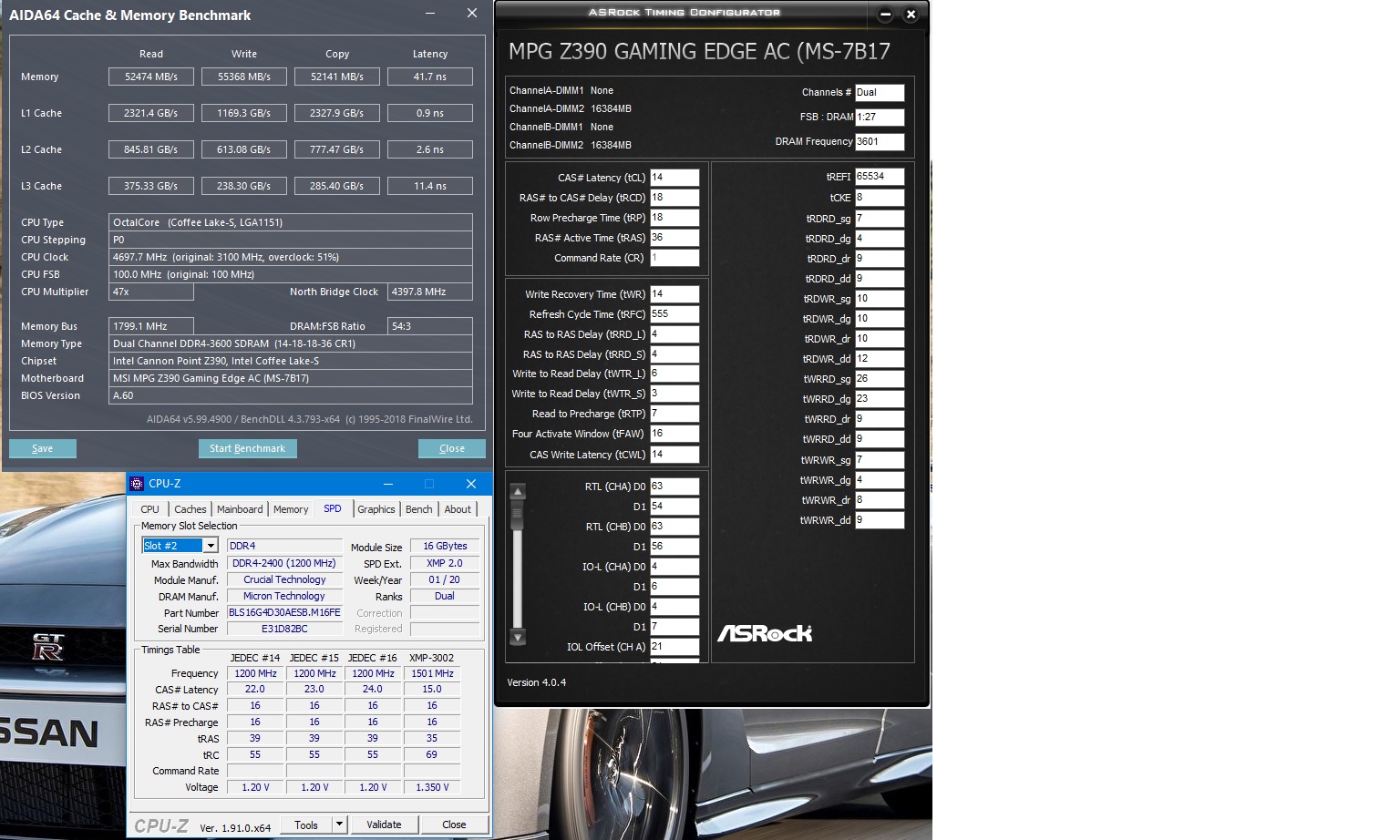Click the DRAM Manuf. Micron Technology value
The height and width of the screenshot is (840, 1400).
tap(284, 596)
